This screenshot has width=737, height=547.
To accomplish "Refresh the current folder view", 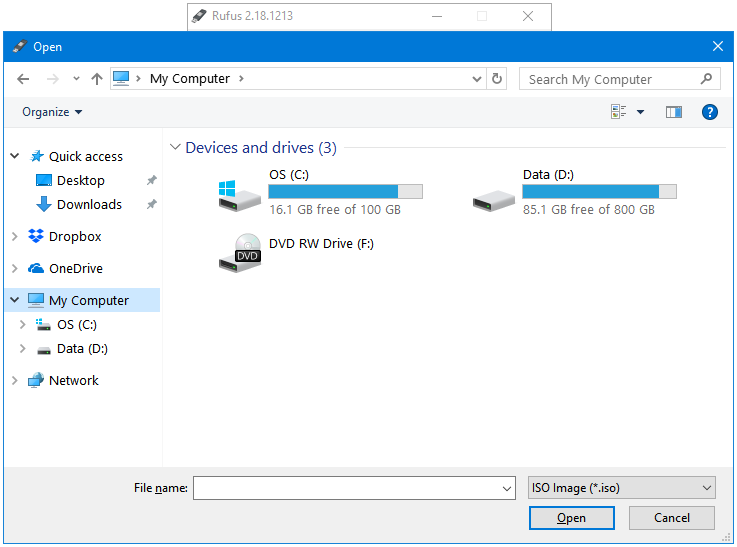I will pyautogui.click(x=498, y=79).
